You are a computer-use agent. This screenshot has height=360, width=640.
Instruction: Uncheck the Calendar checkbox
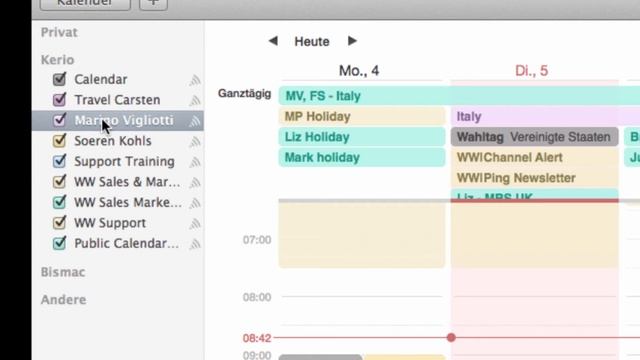tap(60, 79)
